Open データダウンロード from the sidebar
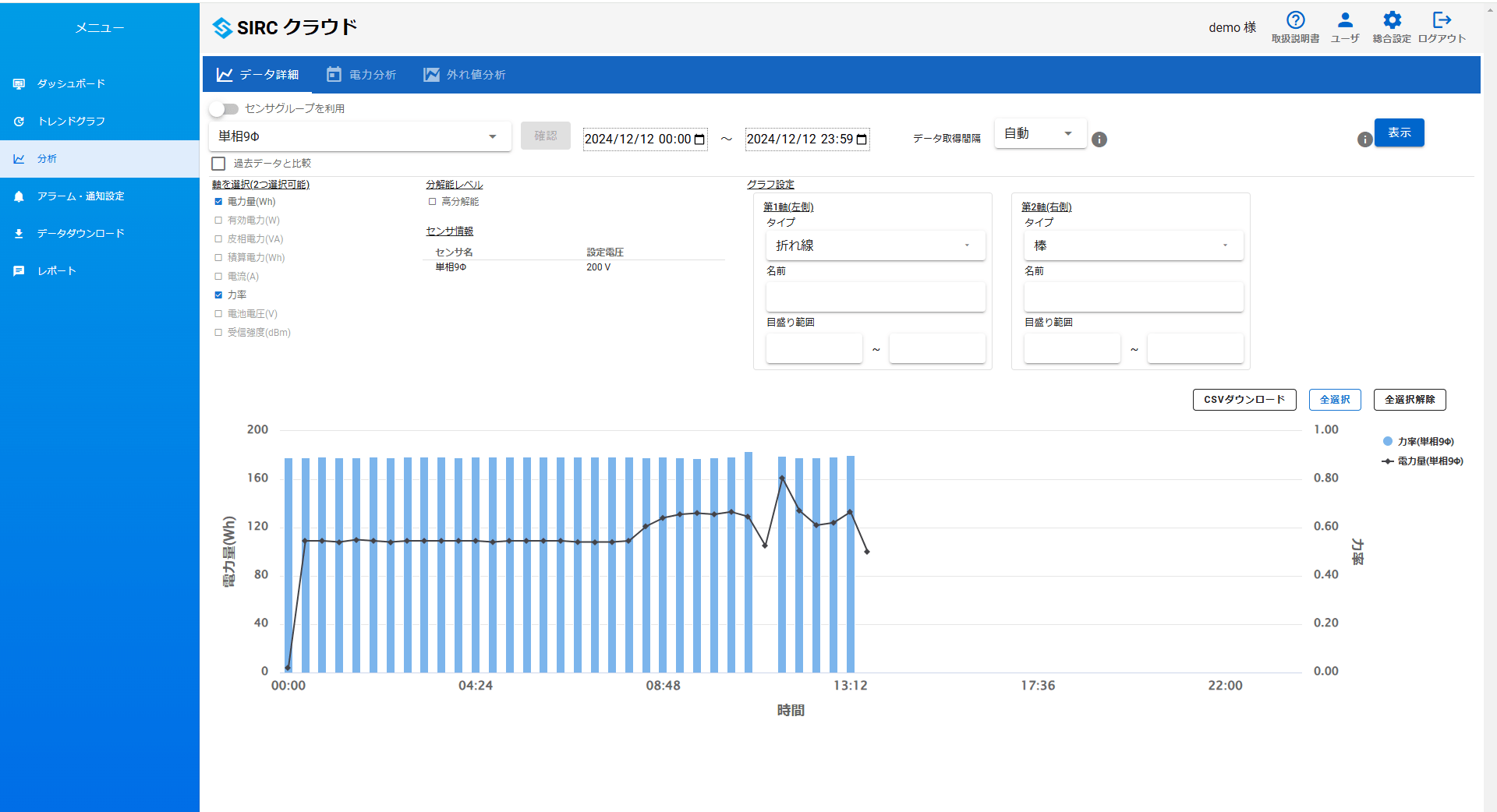The height and width of the screenshot is (812, 1497). click(19, 233)
